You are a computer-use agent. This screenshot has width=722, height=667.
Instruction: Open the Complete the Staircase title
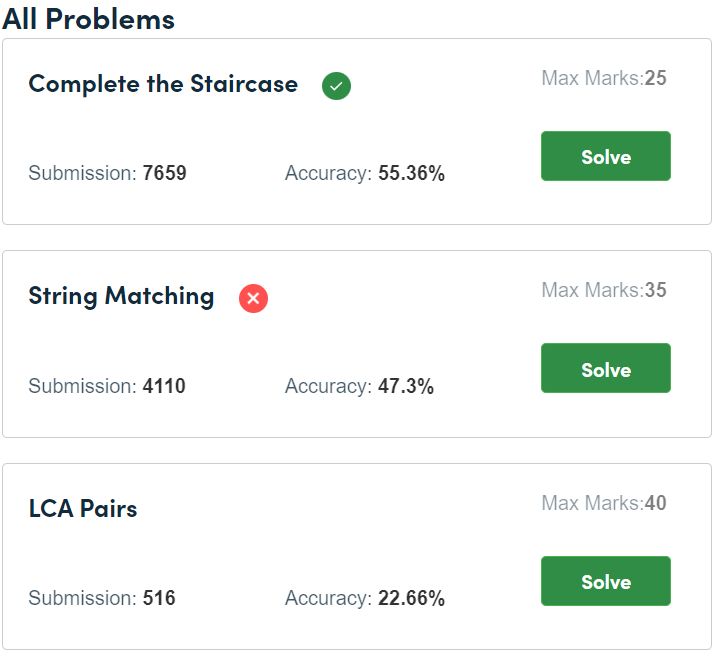click(163, 84)
